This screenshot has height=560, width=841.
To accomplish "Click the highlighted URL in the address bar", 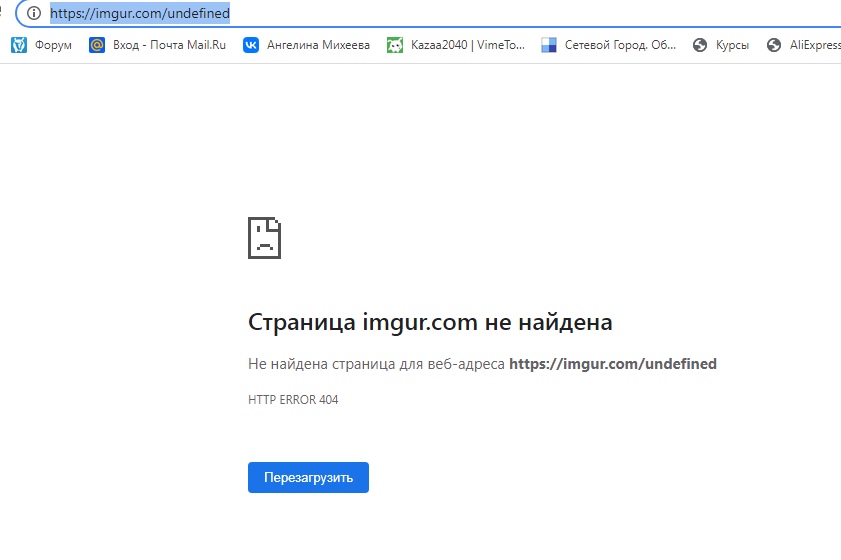I will pos(140,14).
